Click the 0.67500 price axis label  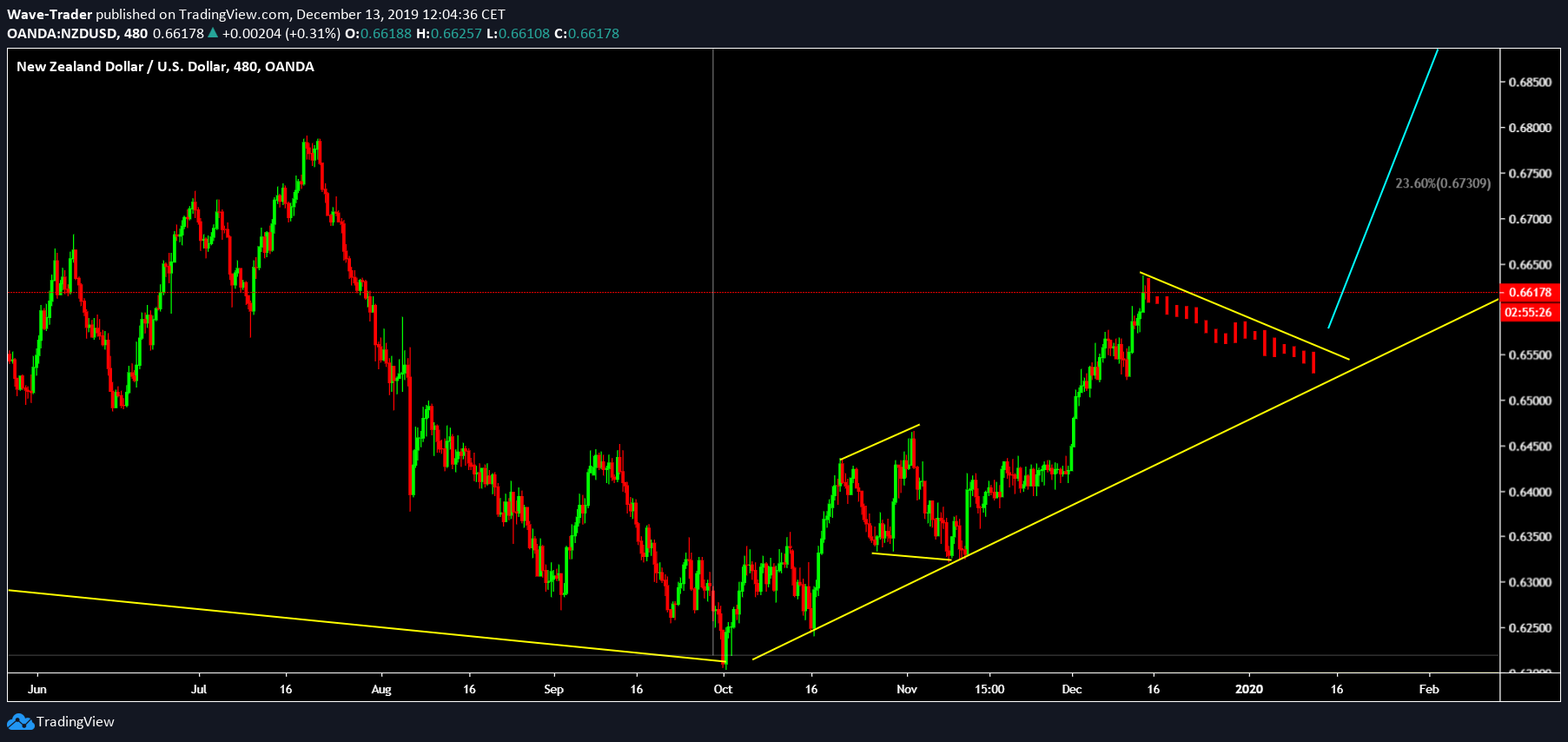(x=1530, y=174)
